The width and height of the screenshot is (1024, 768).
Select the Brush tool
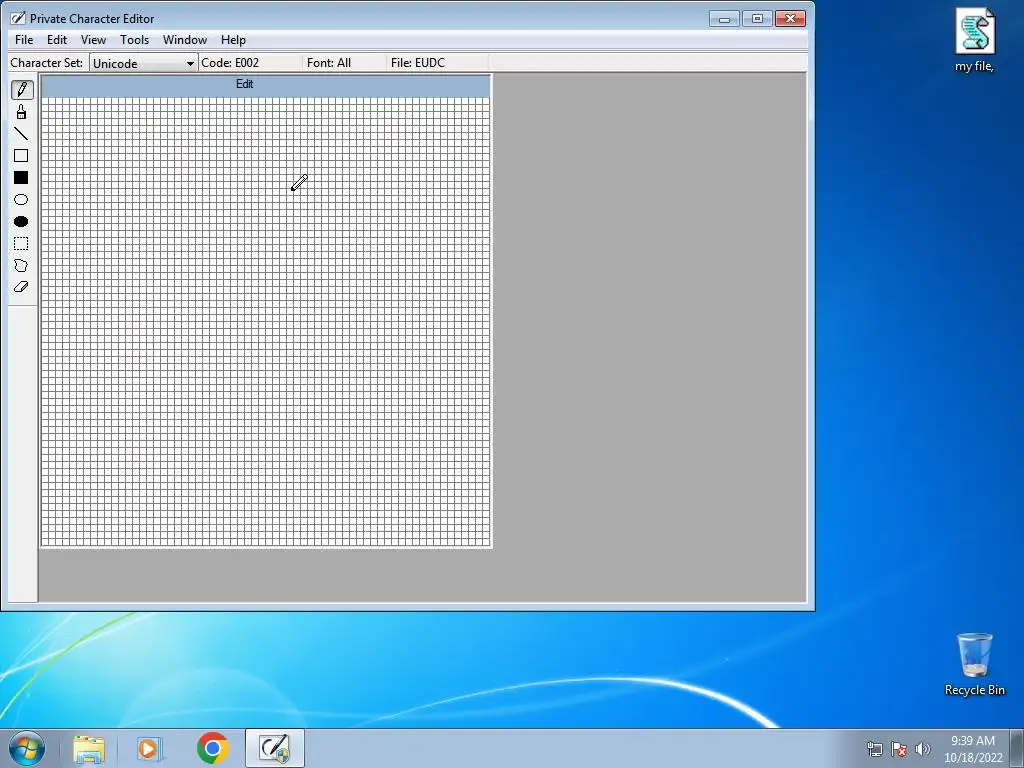click(x=21, y=112)
